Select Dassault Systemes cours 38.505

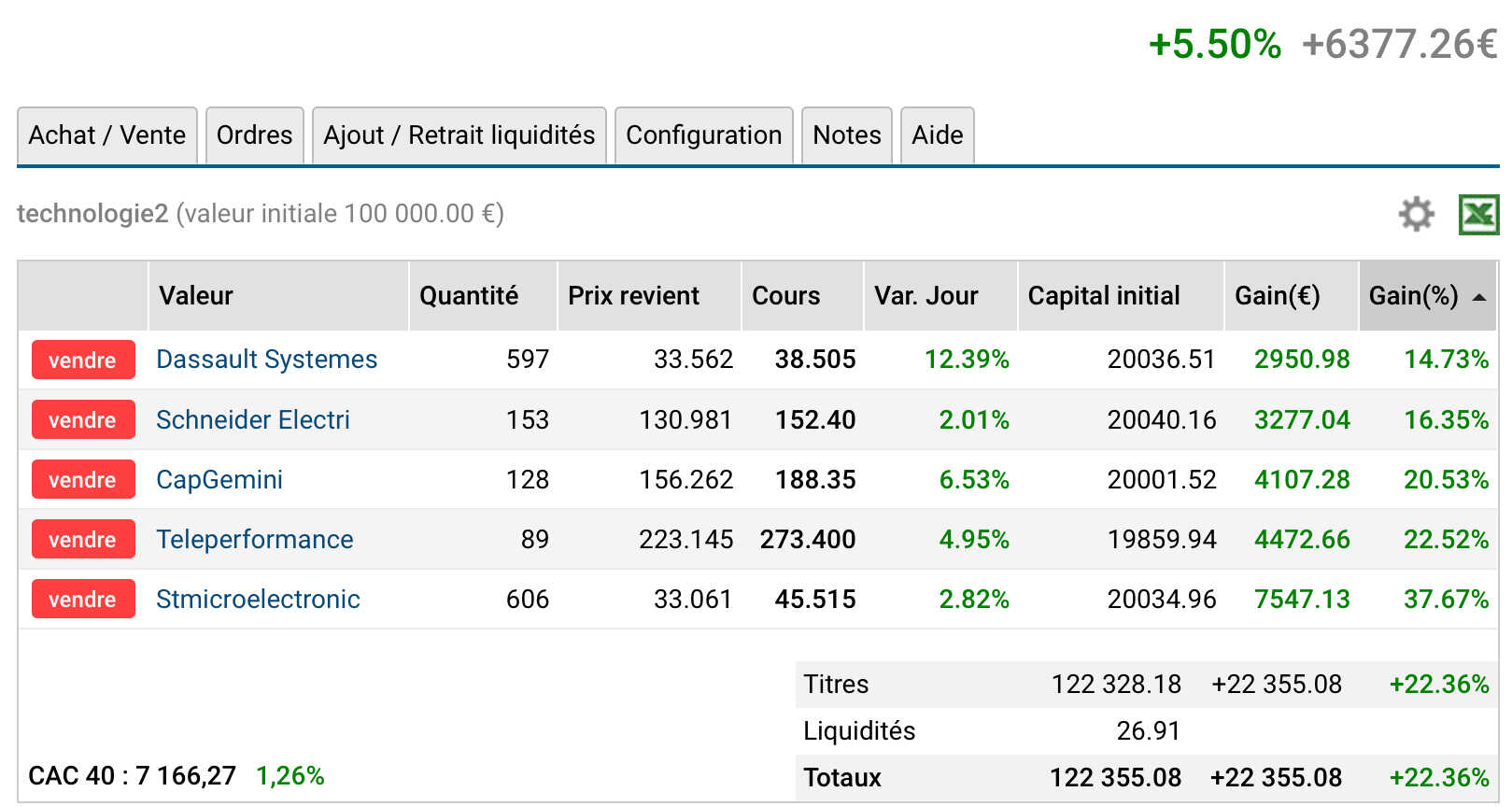click(x=815, y=360)
